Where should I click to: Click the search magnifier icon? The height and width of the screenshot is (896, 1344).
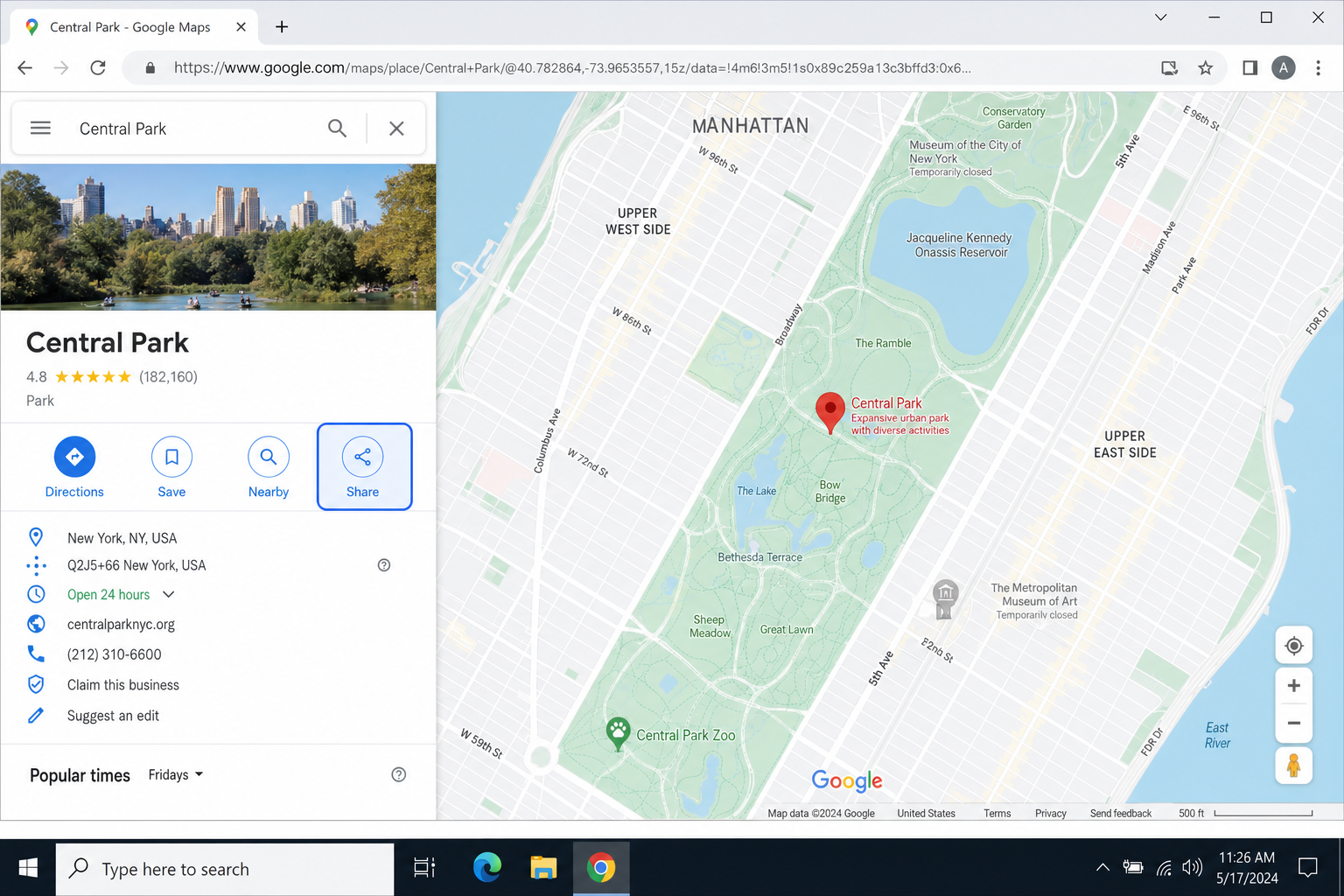tap(337, 129)
